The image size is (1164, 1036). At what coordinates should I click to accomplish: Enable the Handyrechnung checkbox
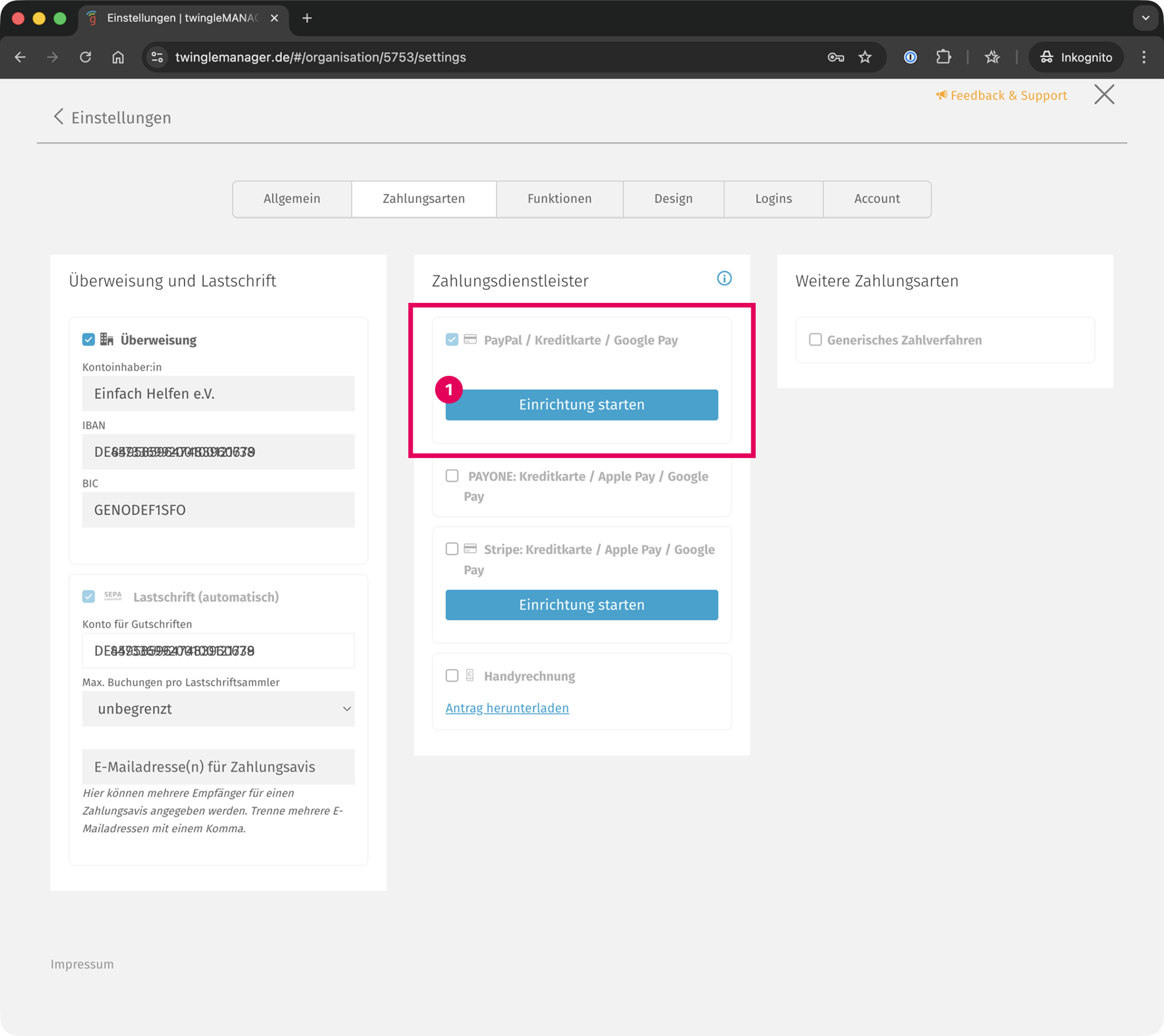click(452, 676)
